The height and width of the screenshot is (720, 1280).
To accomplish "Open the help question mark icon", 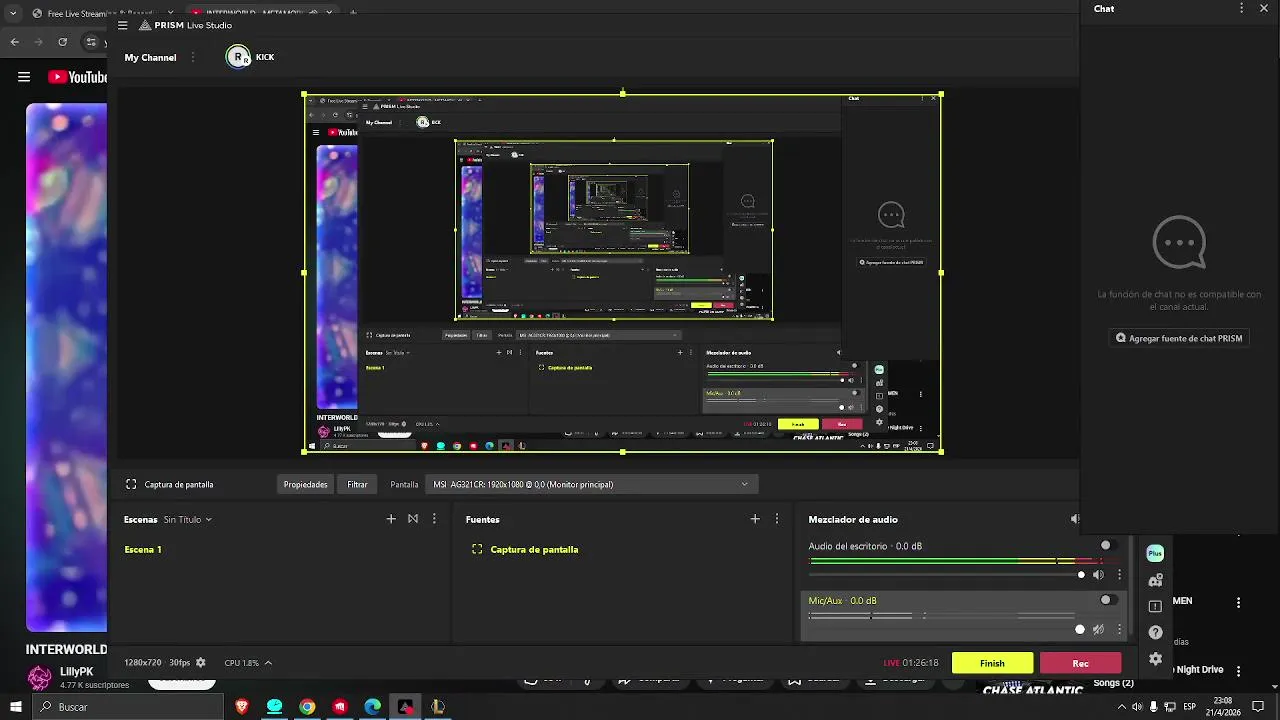I will 1155,632.
